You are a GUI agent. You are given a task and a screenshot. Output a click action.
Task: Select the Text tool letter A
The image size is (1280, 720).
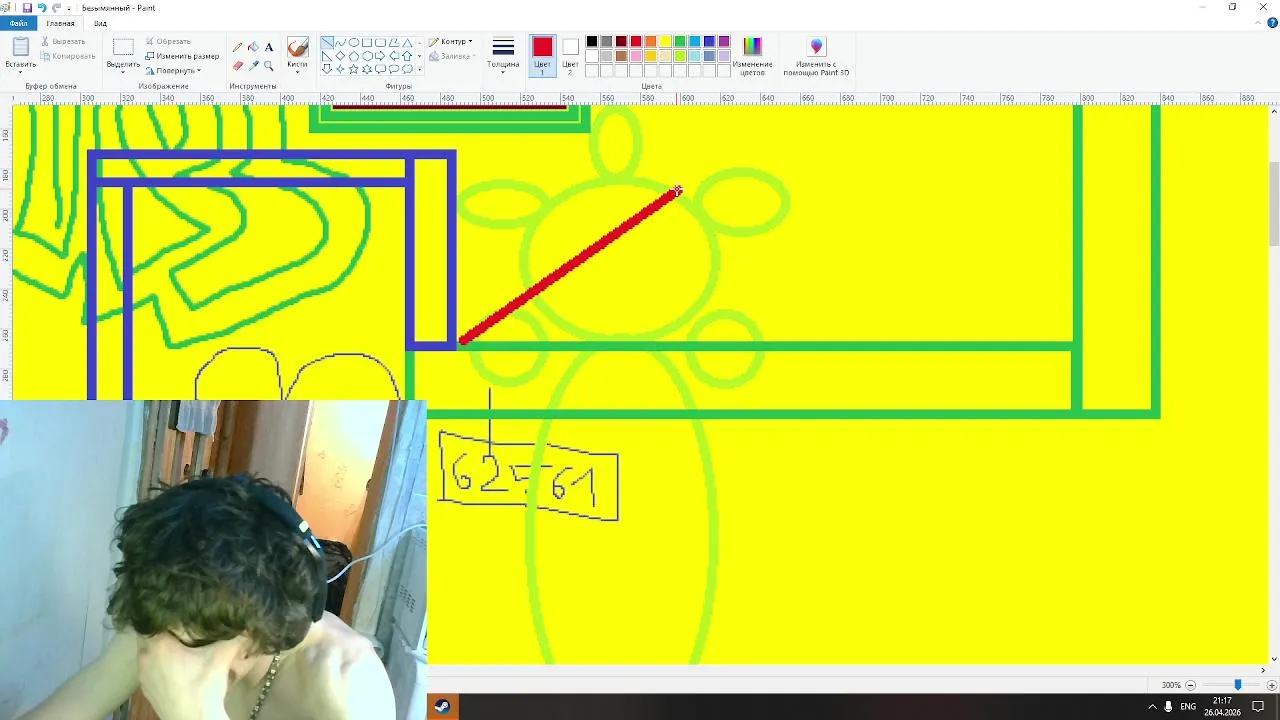(269, 47)
